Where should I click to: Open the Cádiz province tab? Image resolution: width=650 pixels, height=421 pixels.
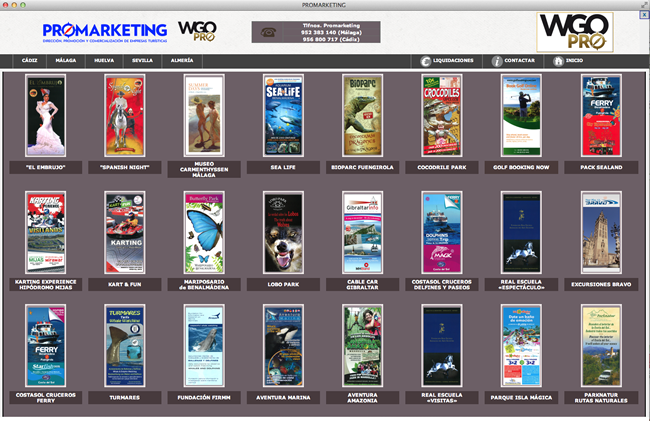pyautogui.click(x=29, y=61)
